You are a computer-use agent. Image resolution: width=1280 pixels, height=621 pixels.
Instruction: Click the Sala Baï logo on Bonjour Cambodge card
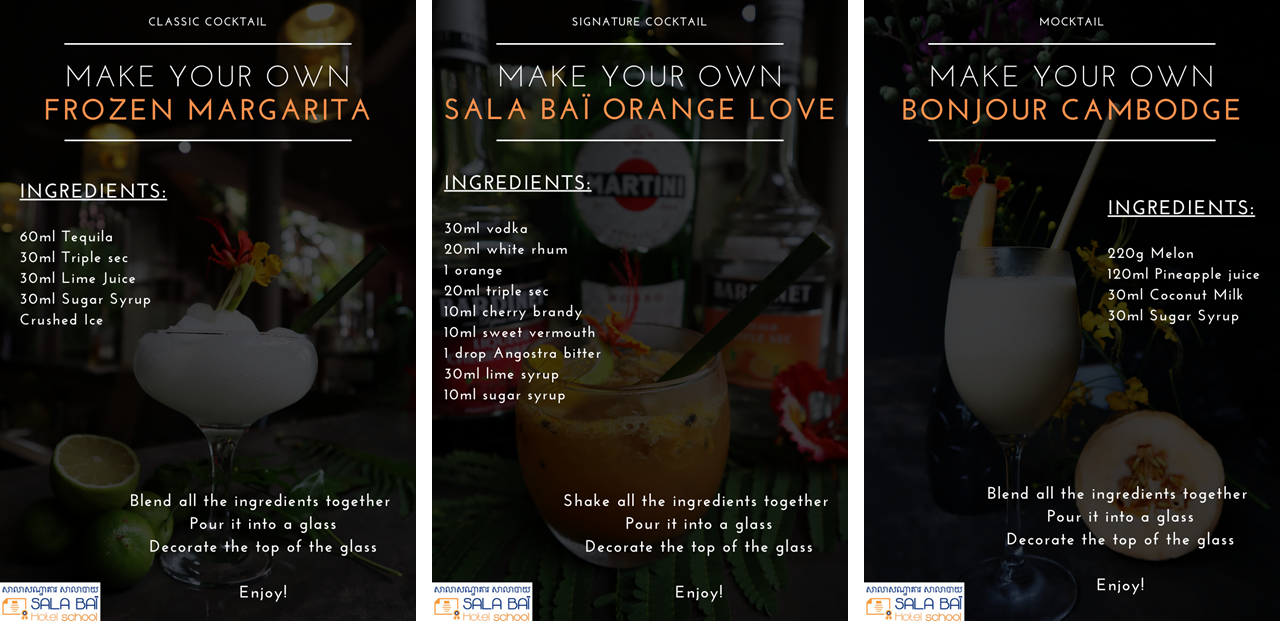click(x=914, y=602)
